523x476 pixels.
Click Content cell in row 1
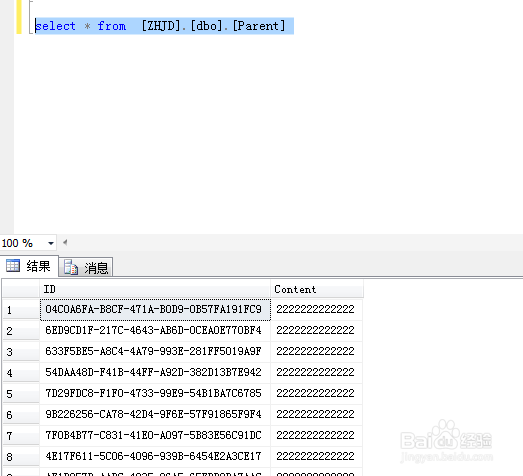317,310
